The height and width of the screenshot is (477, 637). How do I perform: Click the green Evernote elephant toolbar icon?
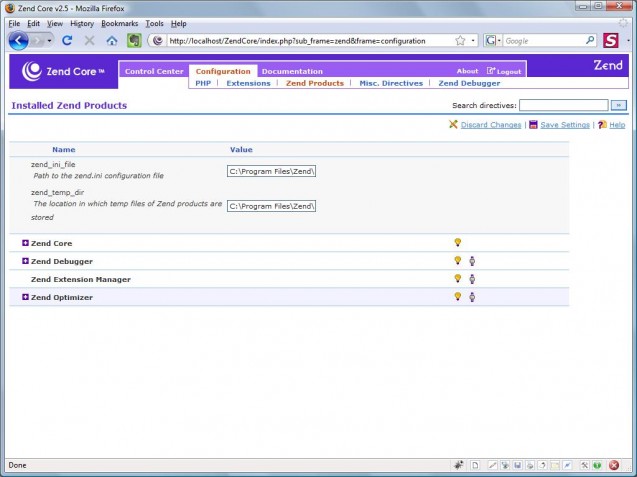point(134,40)
